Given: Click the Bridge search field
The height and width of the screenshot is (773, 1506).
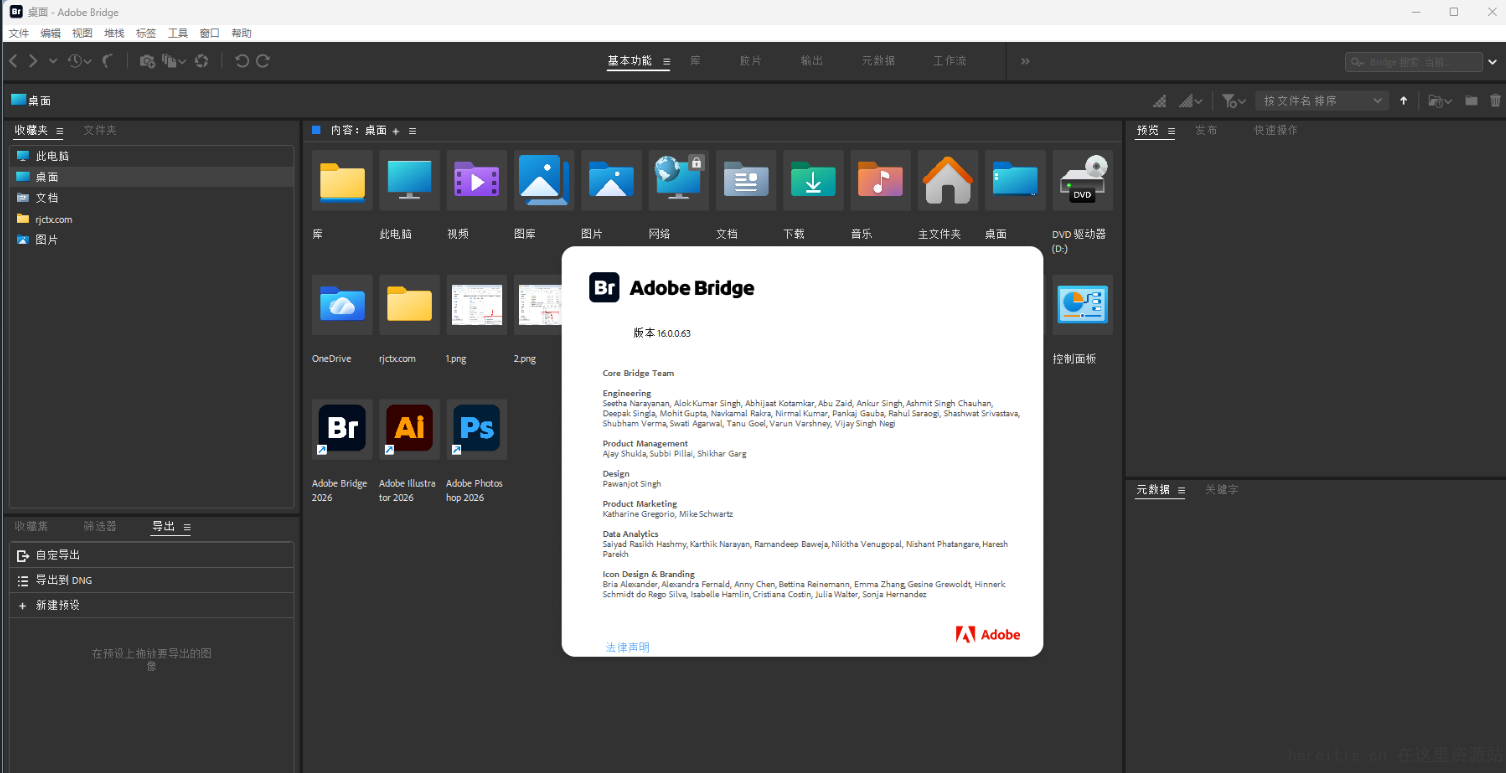Looking at the screenshot, I should (1413, 62).
